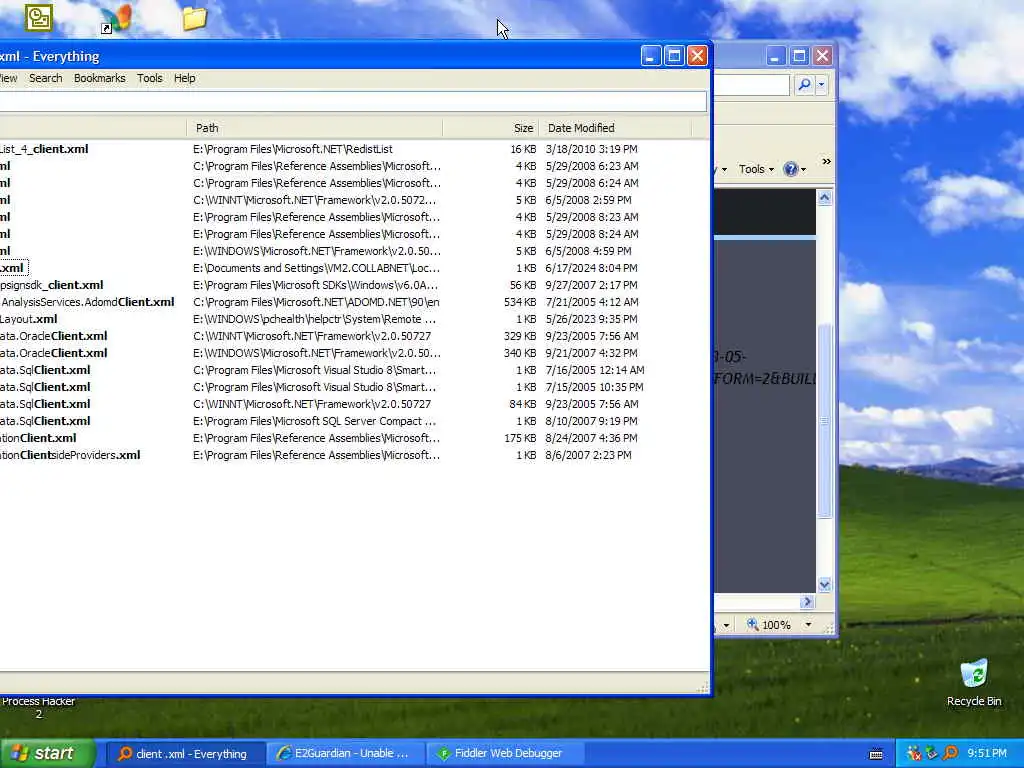Select the ClientsideProviders.xml file
Viewport: 1024px width, 768px height.
coord(70,455)
